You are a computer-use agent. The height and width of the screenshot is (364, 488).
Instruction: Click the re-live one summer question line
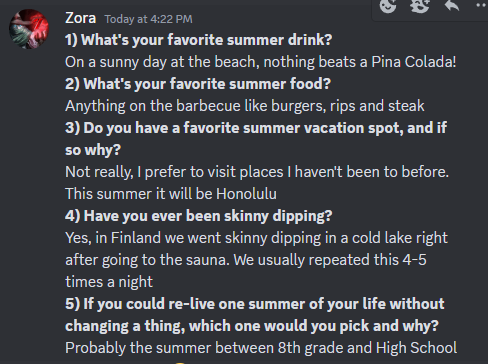(255, 304)
